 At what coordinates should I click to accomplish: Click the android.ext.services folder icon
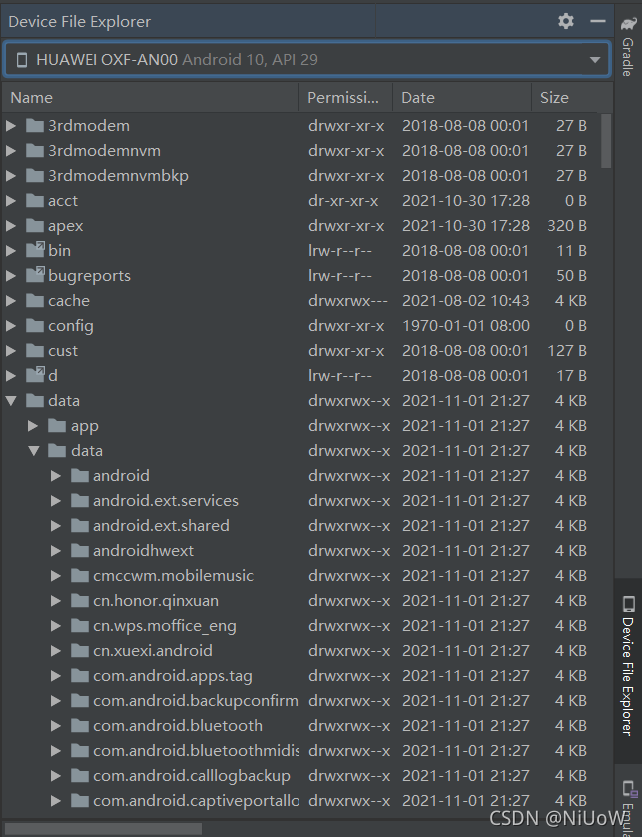click(80, 501)
